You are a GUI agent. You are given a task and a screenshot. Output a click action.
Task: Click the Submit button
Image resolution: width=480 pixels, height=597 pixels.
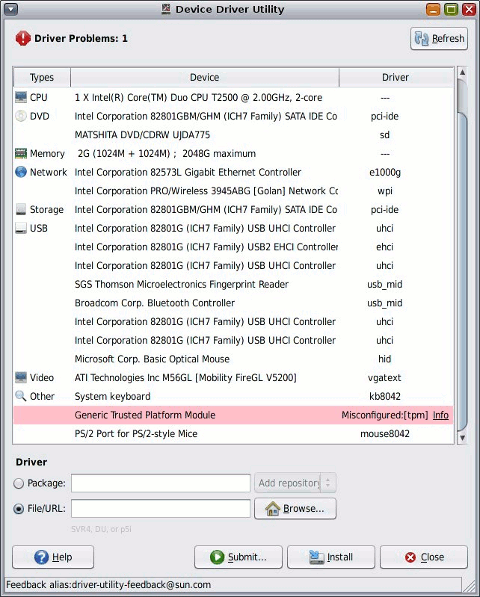click(x=238, y=557)
